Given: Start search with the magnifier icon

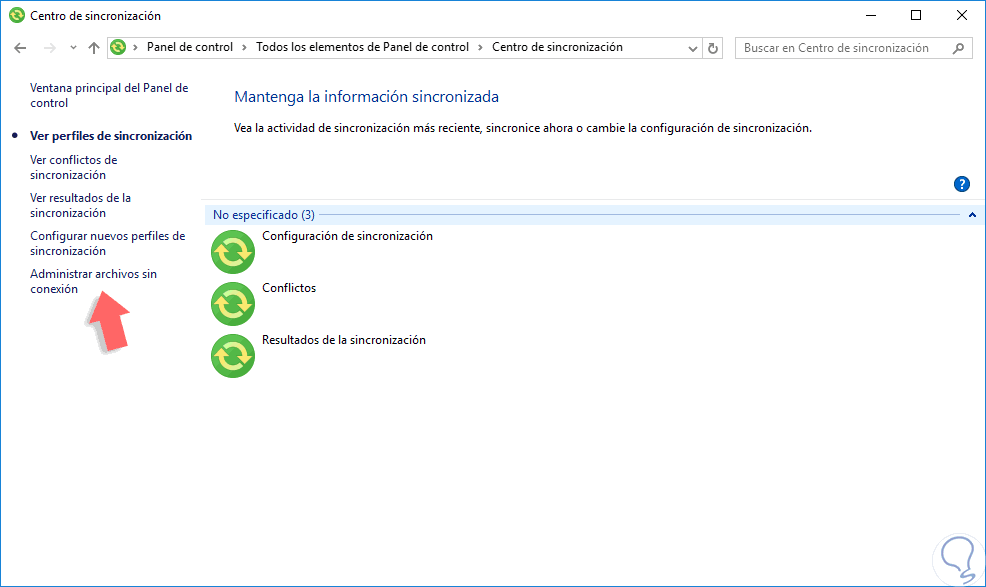Looking at the screenshot, I should [958, 47].
